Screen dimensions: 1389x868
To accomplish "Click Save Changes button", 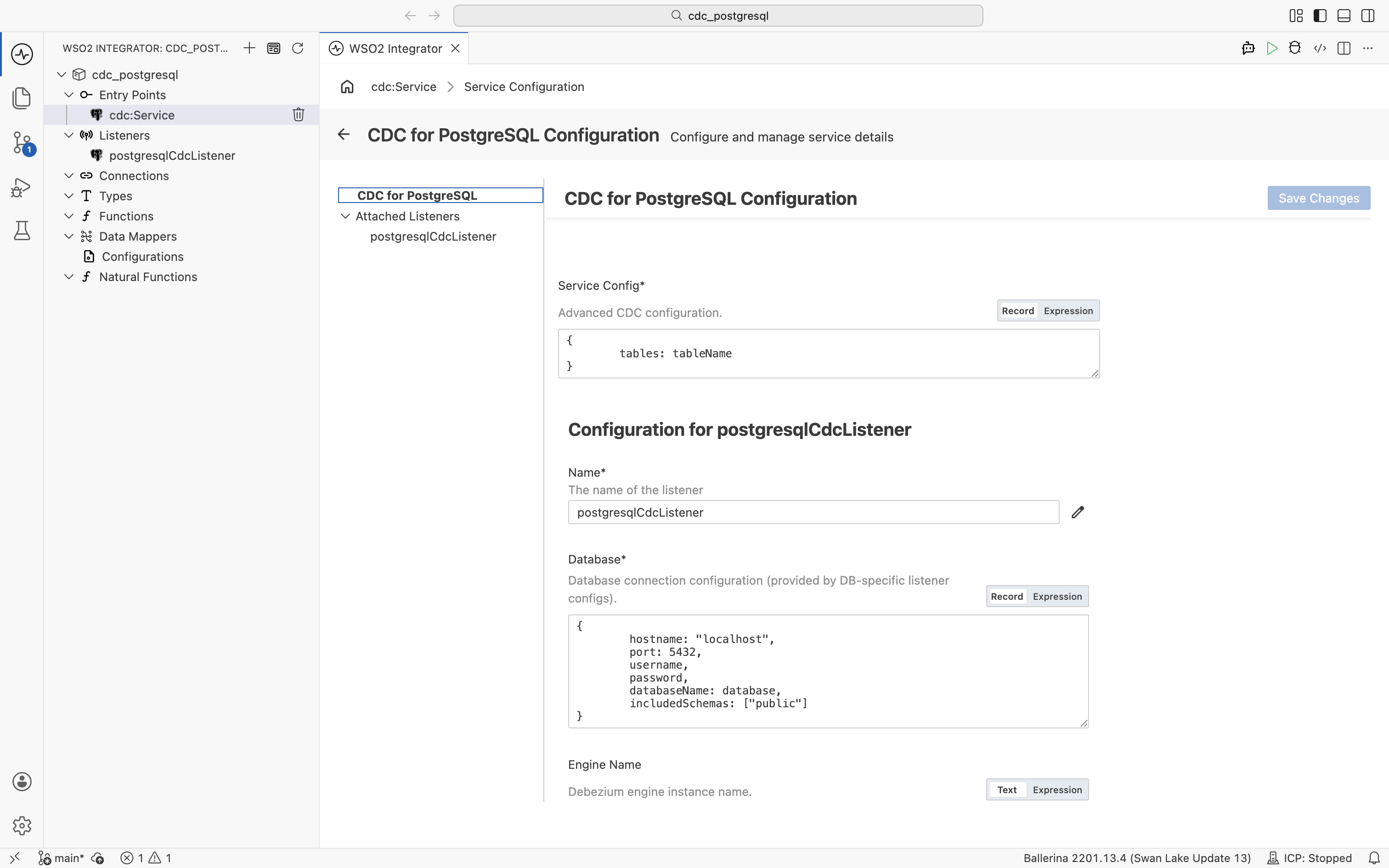I will pos(1318,198).
